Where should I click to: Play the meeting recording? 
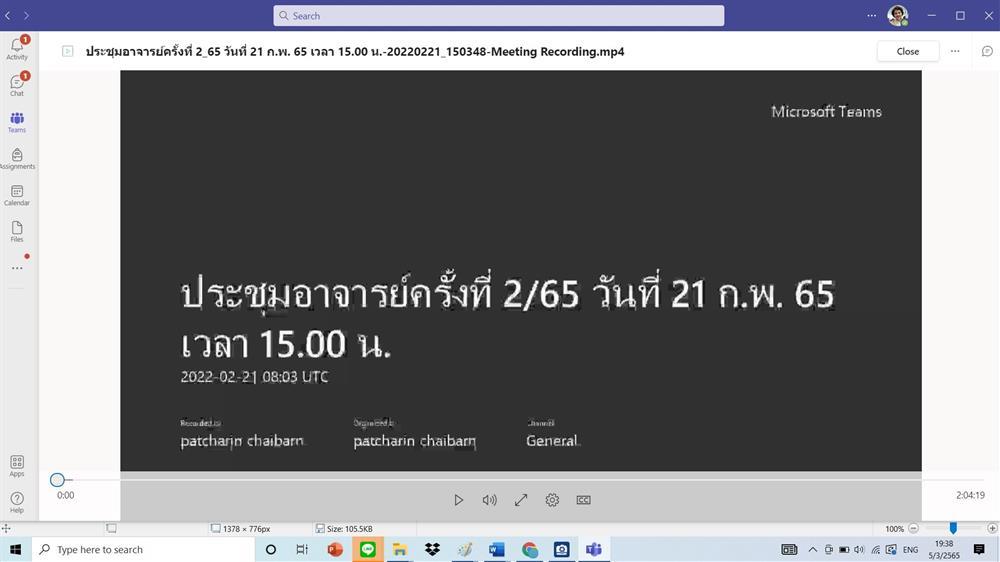coord(458,500)
